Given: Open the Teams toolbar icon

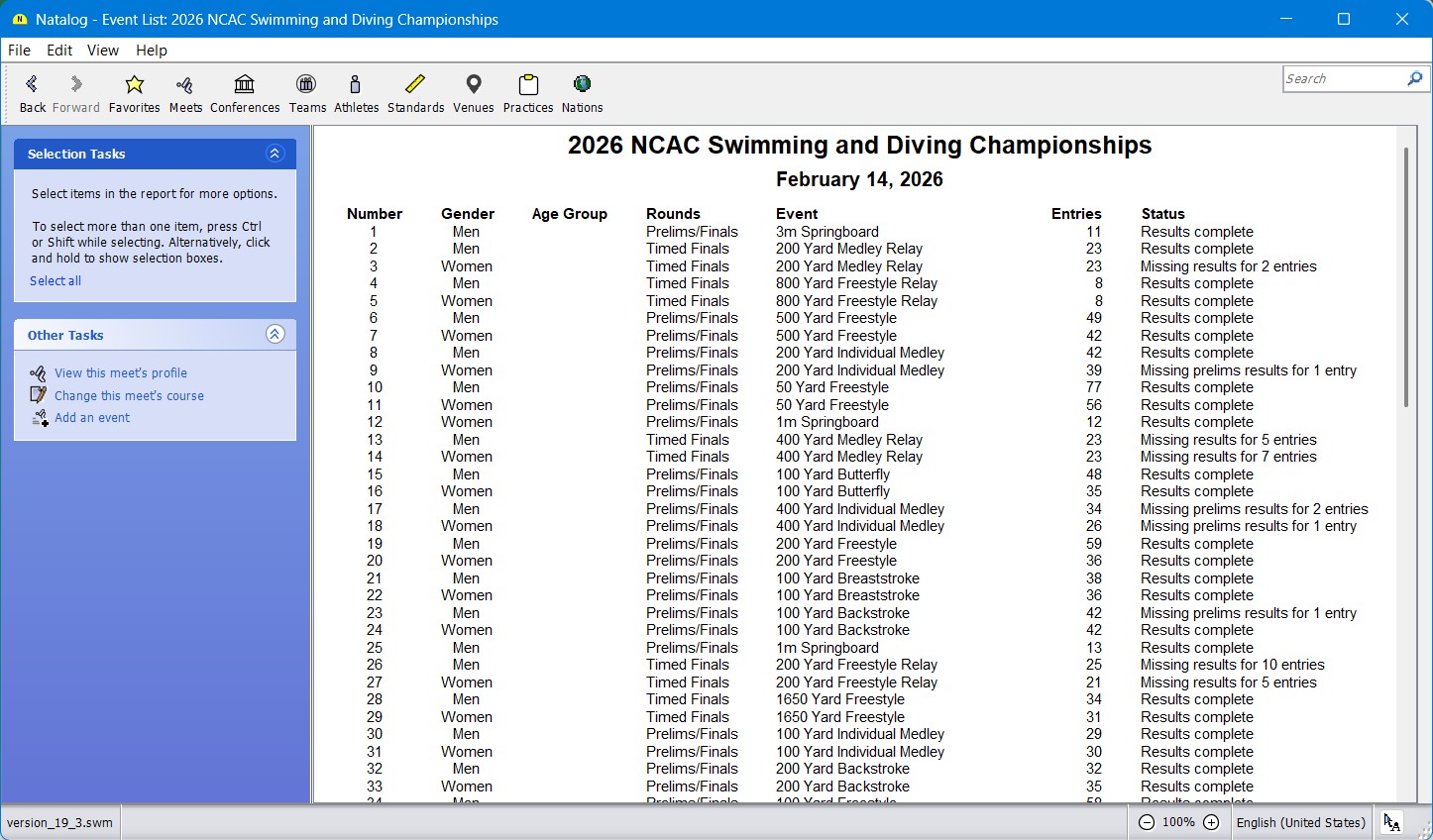Looking at the screenshot, I should [x=307, y=85].
